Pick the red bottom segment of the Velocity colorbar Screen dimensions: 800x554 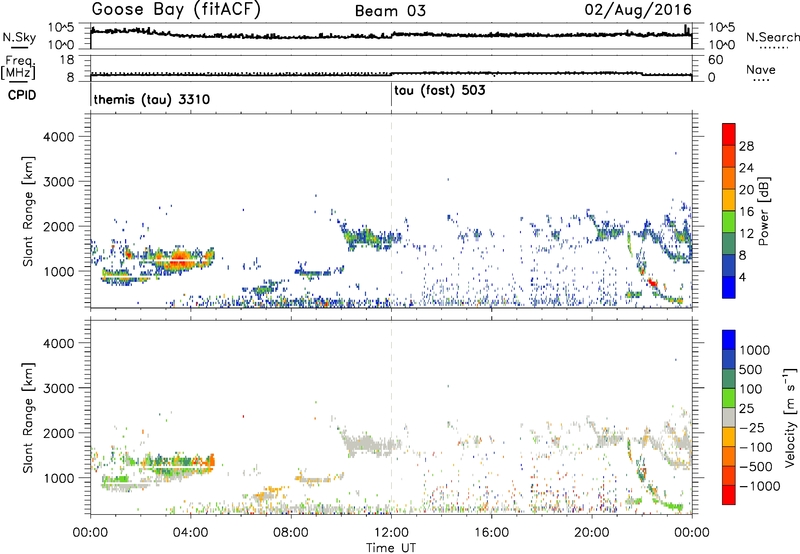[729, 495]
